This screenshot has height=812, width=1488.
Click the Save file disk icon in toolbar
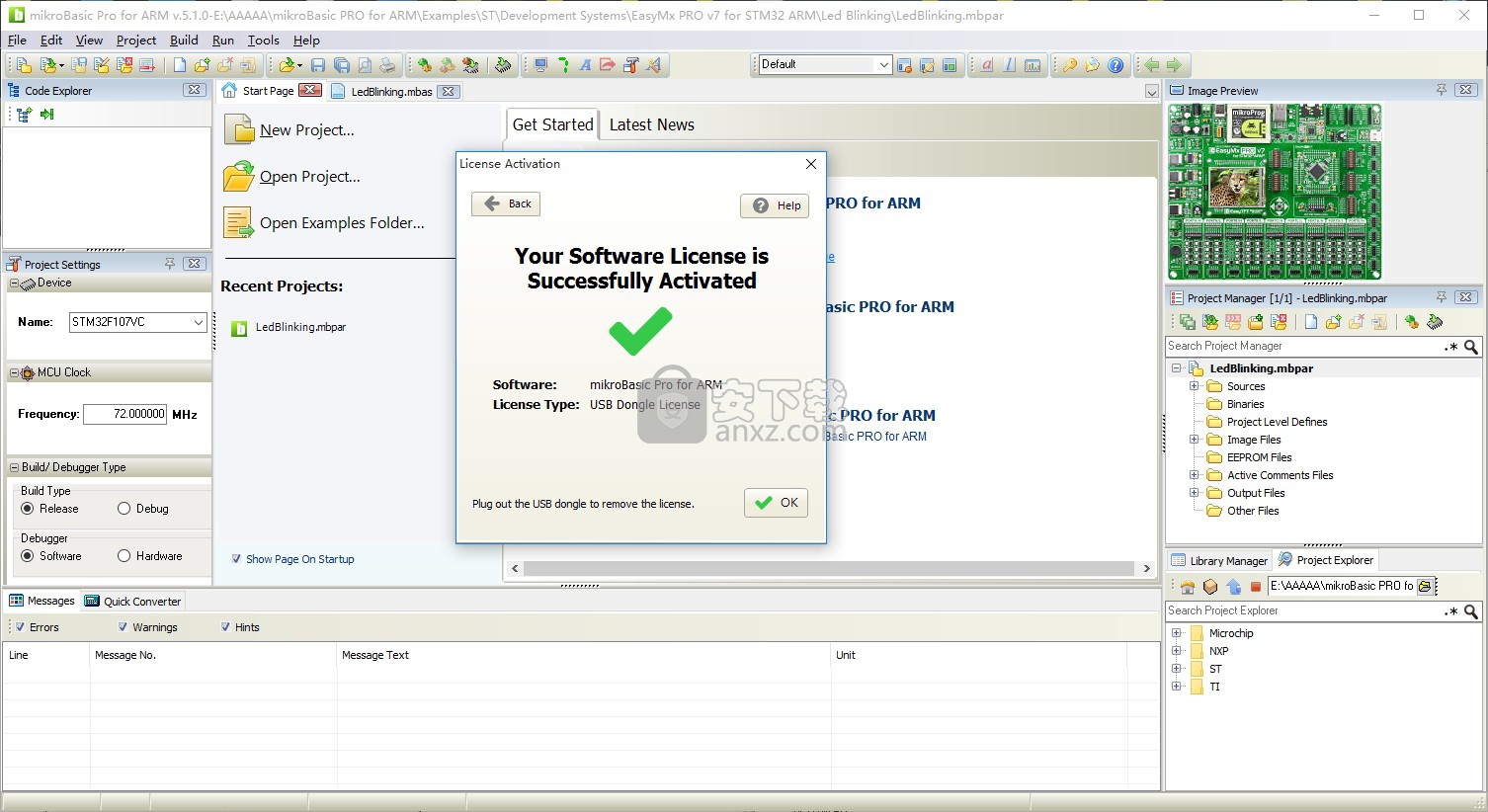[x=318, y=65]
